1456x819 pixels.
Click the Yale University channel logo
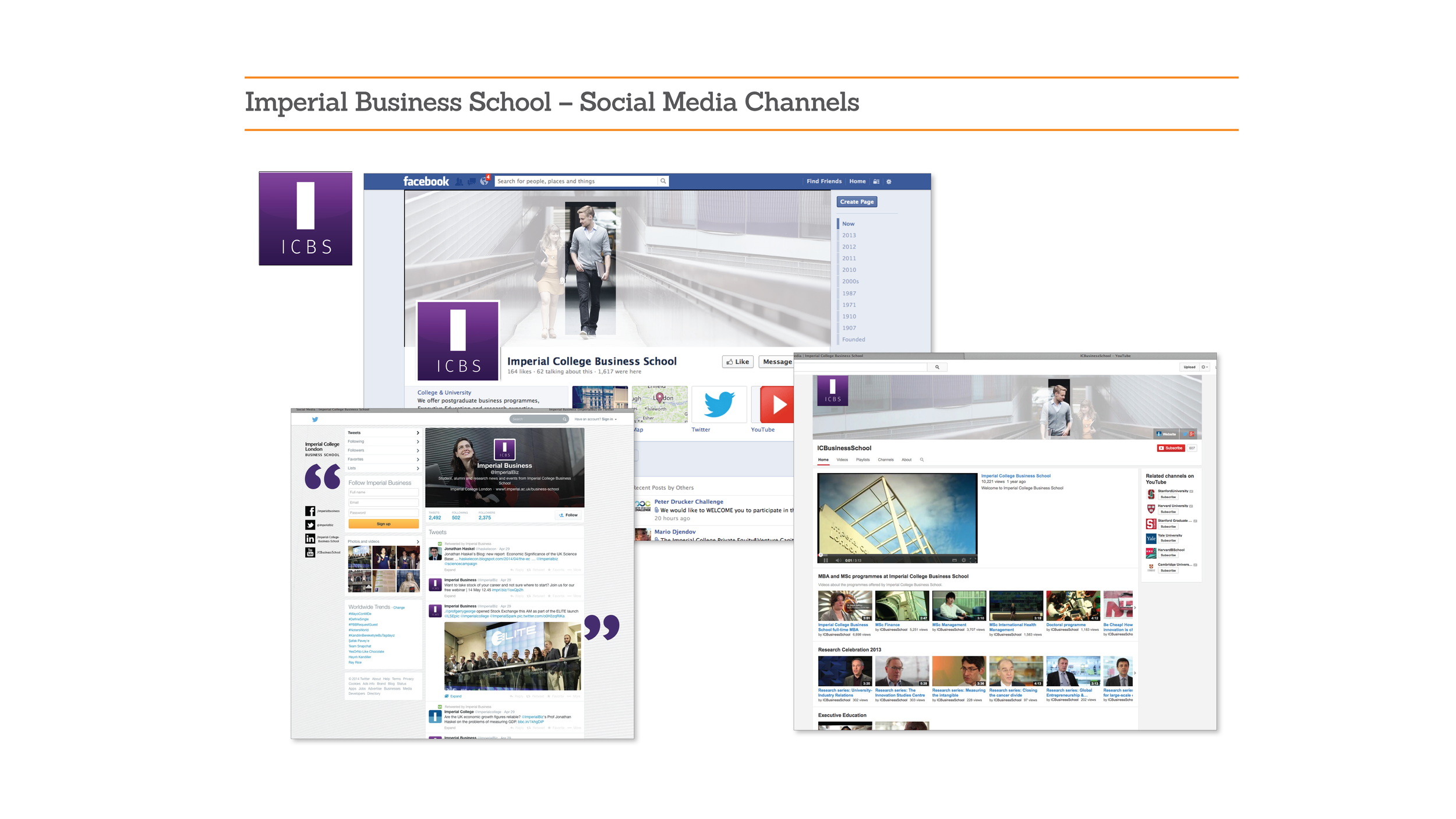[1151, 538]
